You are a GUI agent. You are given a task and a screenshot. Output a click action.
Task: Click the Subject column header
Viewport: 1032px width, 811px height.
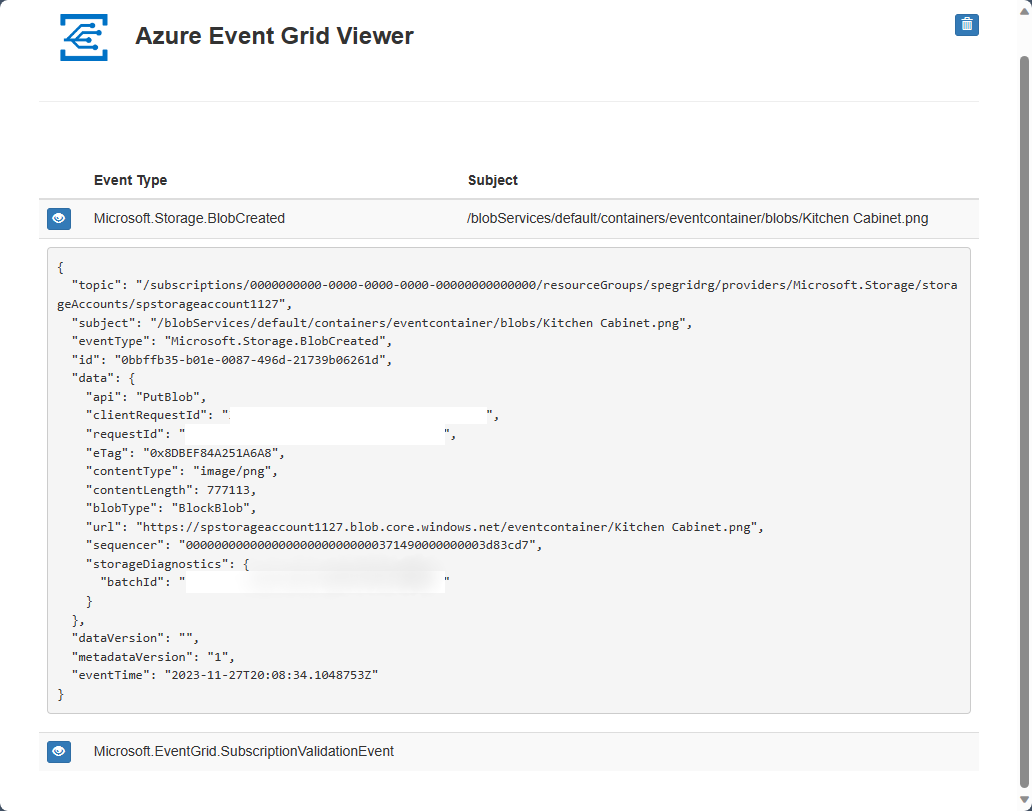coord(491,180)
